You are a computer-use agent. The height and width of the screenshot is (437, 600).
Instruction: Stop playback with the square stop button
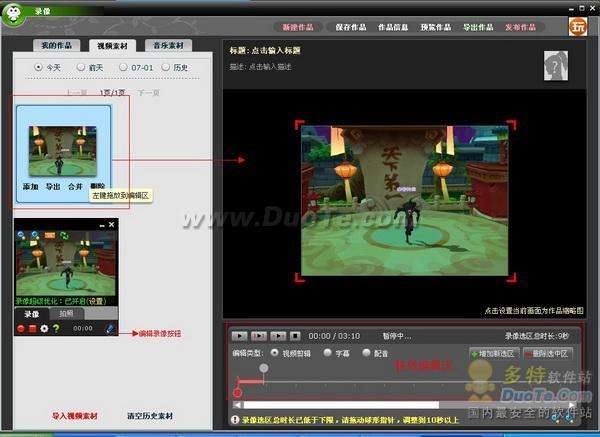(x=295, y=336)
